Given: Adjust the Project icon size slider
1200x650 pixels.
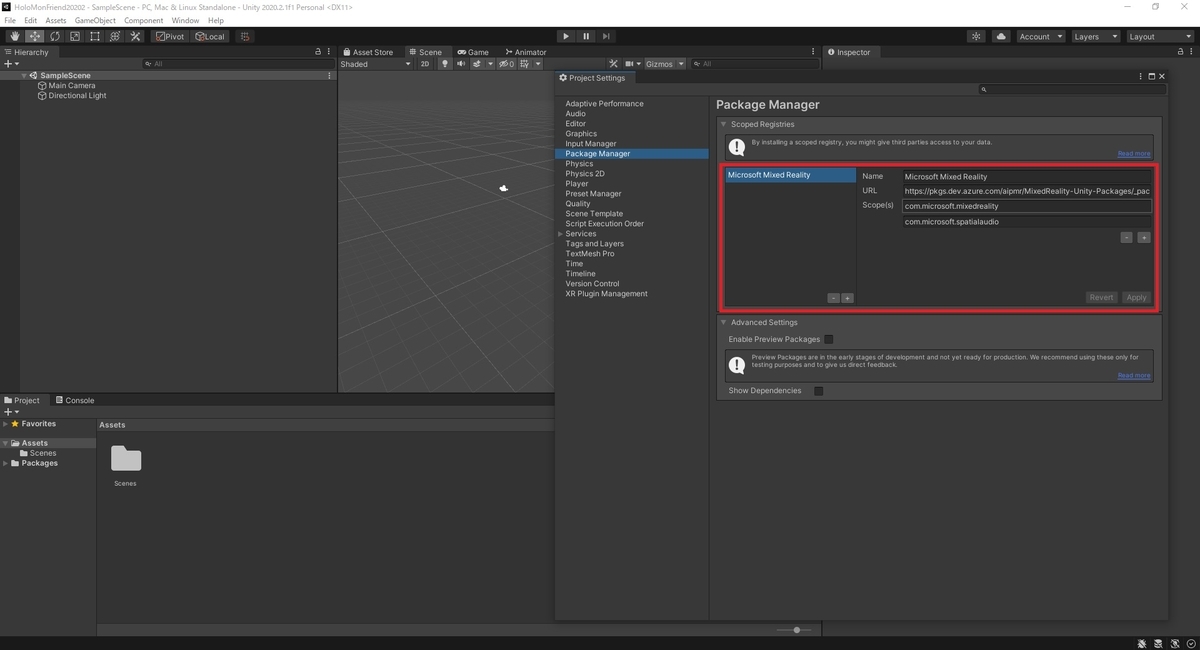Looking at the screenshot, I should (x=796, y=630).
